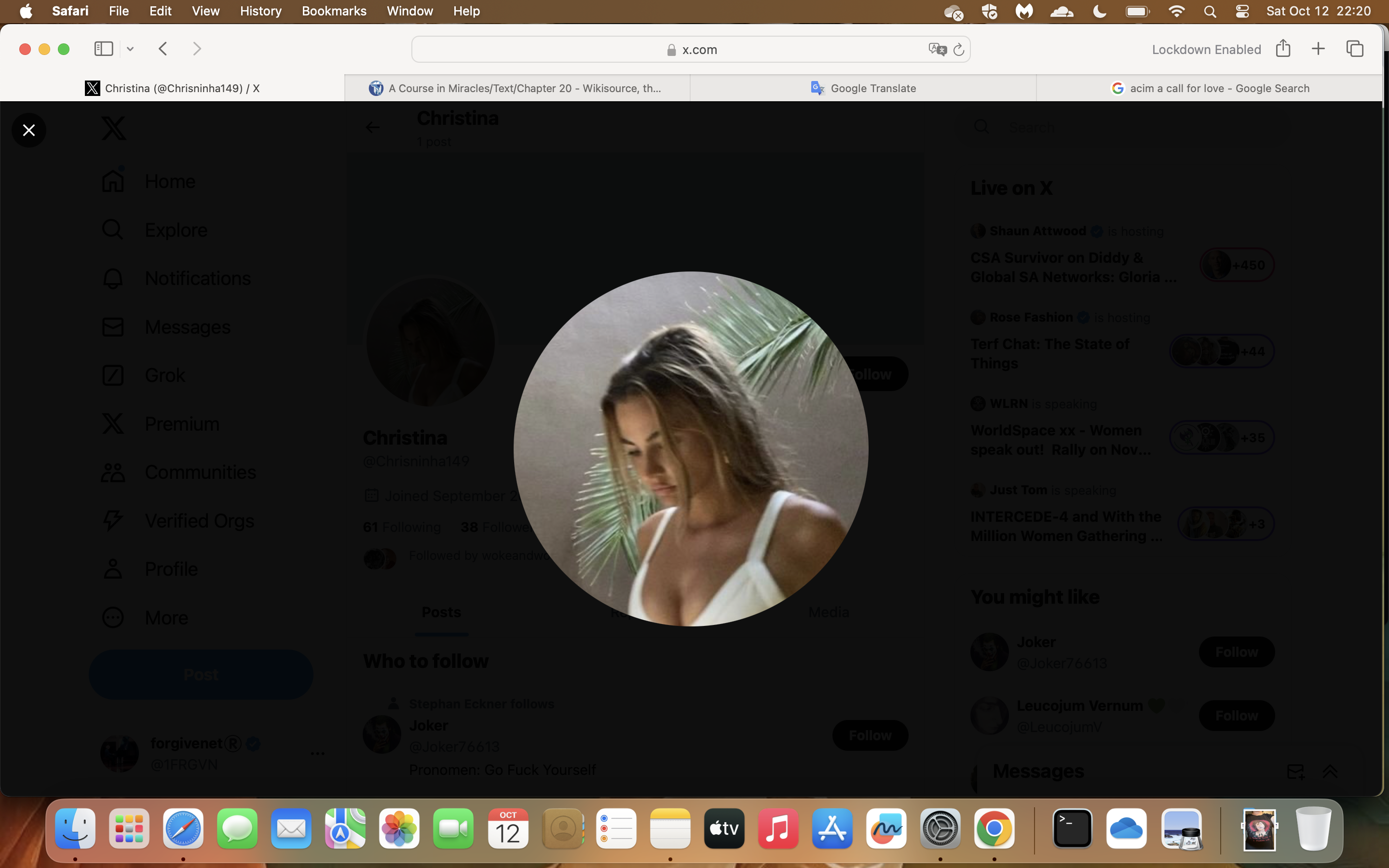Close the enlarged profile photo overlay
Screen dimensions: 1389x868
pyautogui.click(x=29, y=130)
